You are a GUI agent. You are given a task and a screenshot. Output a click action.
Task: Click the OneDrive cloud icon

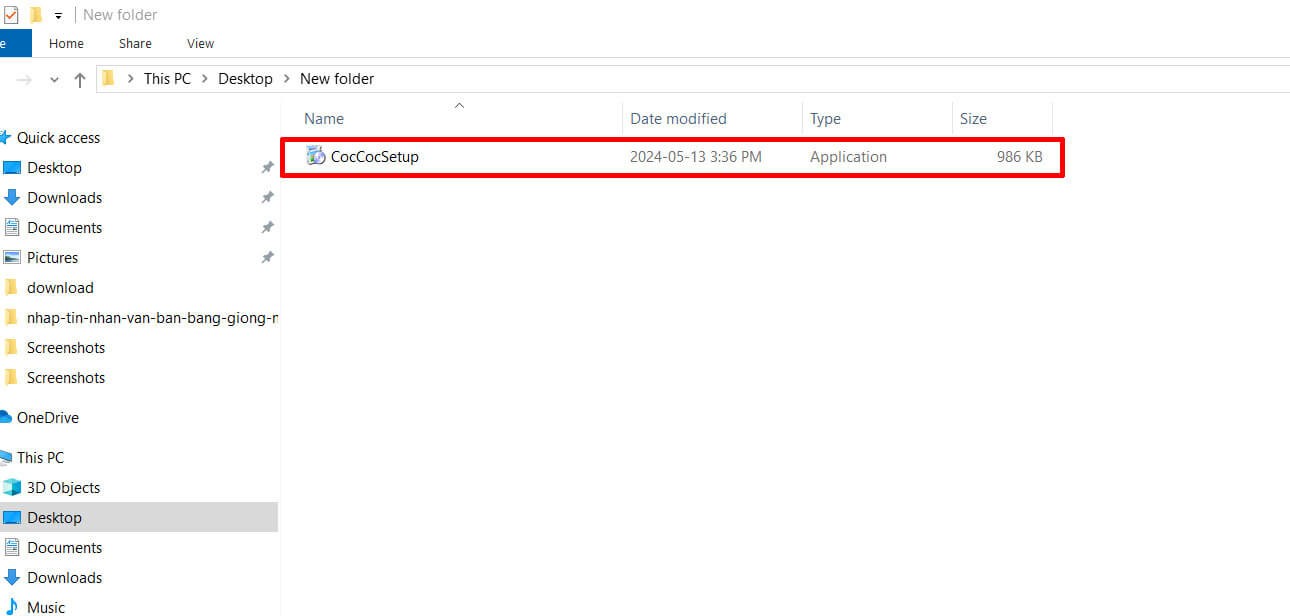pos(9,417)
